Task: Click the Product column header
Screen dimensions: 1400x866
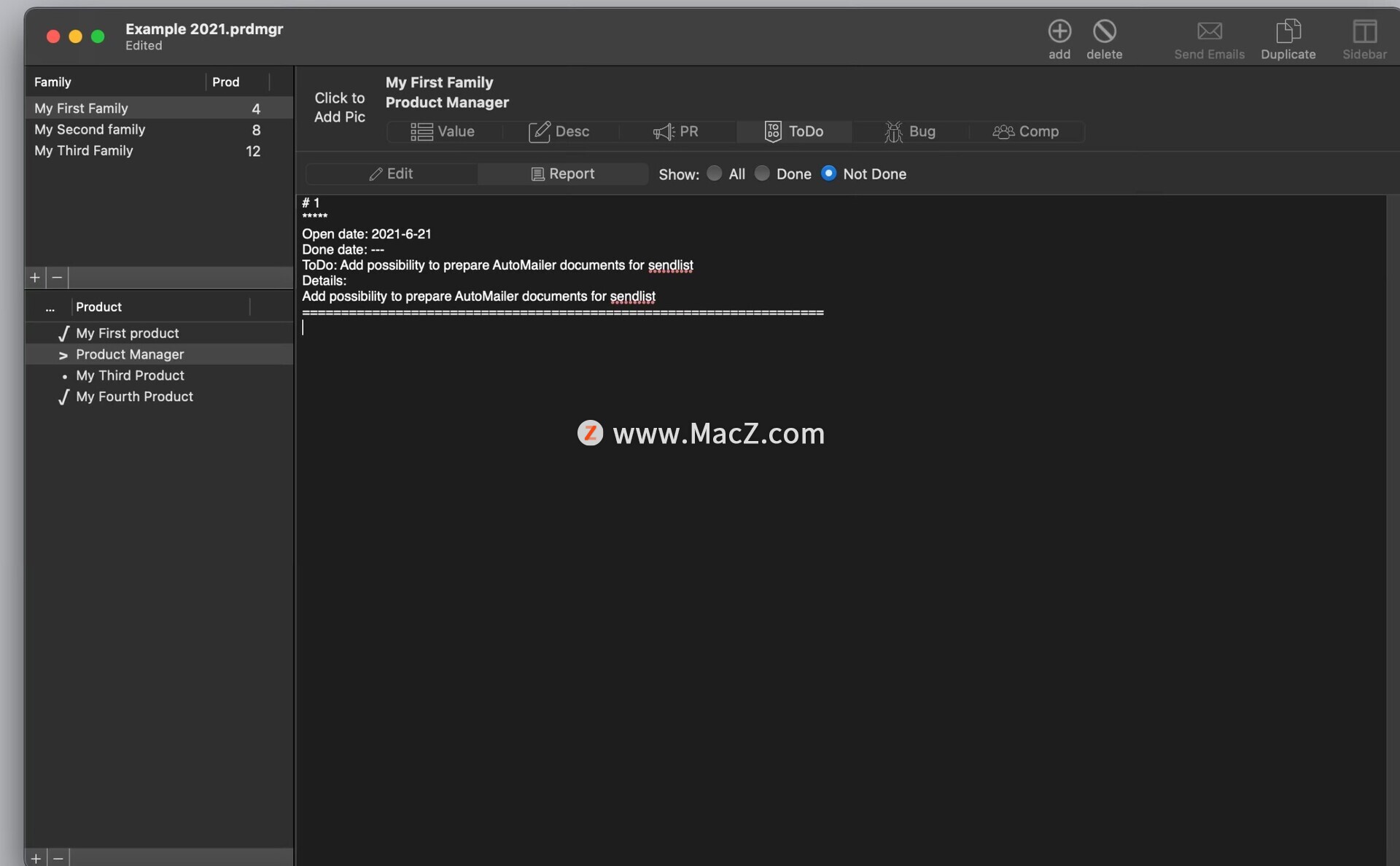Action: pos(160,308)
